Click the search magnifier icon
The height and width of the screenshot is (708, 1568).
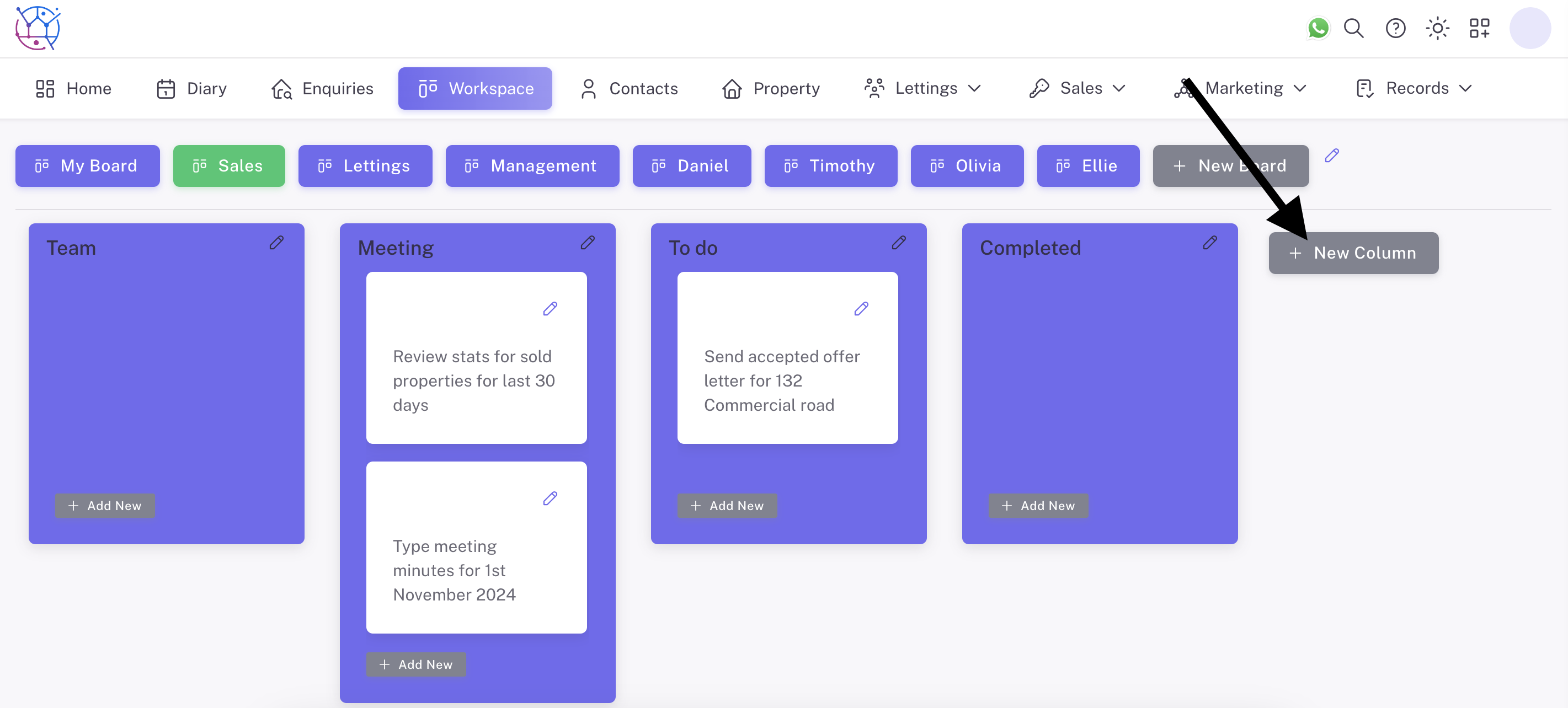[1354, 29]
